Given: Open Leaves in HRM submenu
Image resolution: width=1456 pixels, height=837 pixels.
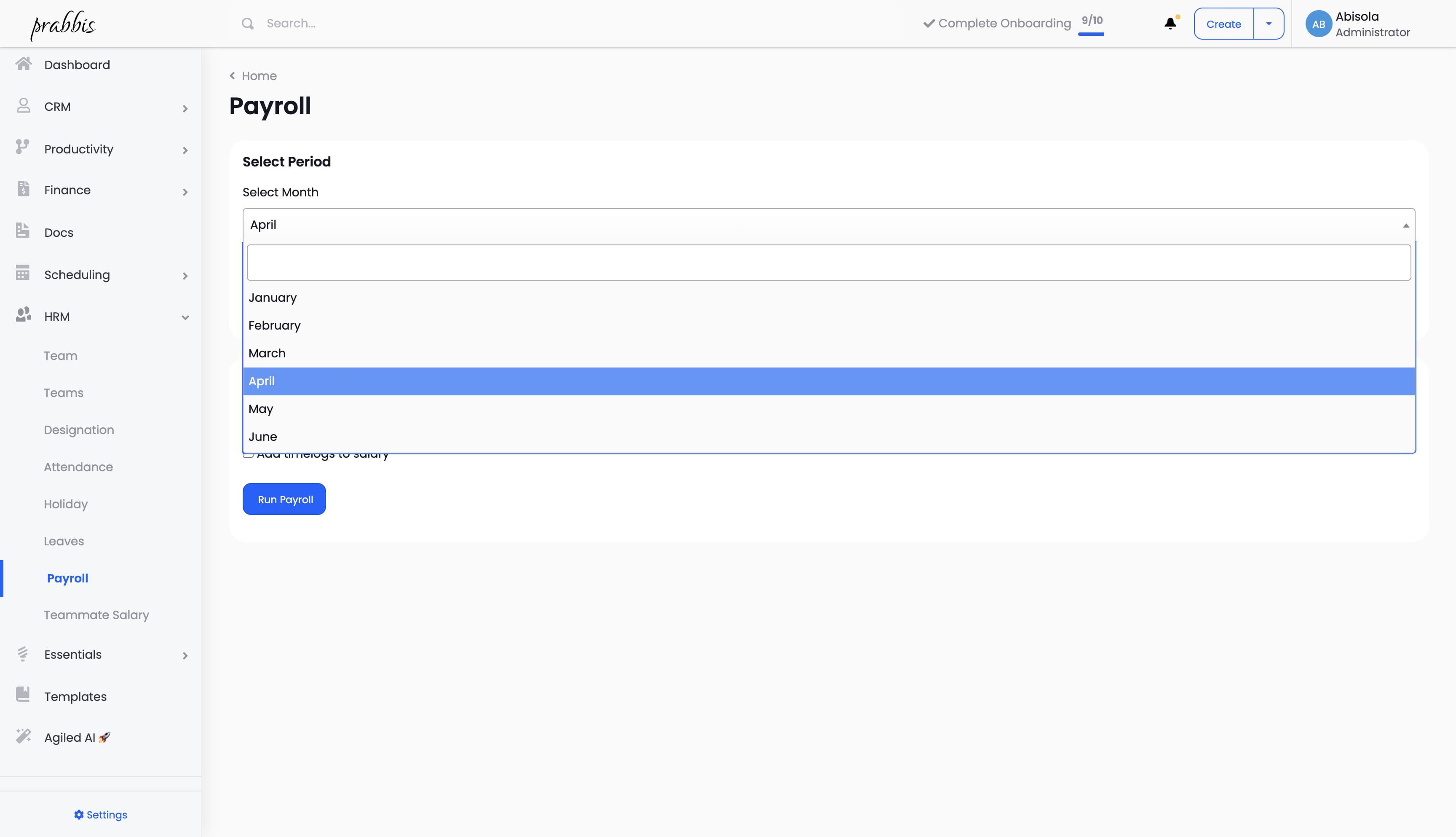Looking at the screenshot, I should coord(64,541).
